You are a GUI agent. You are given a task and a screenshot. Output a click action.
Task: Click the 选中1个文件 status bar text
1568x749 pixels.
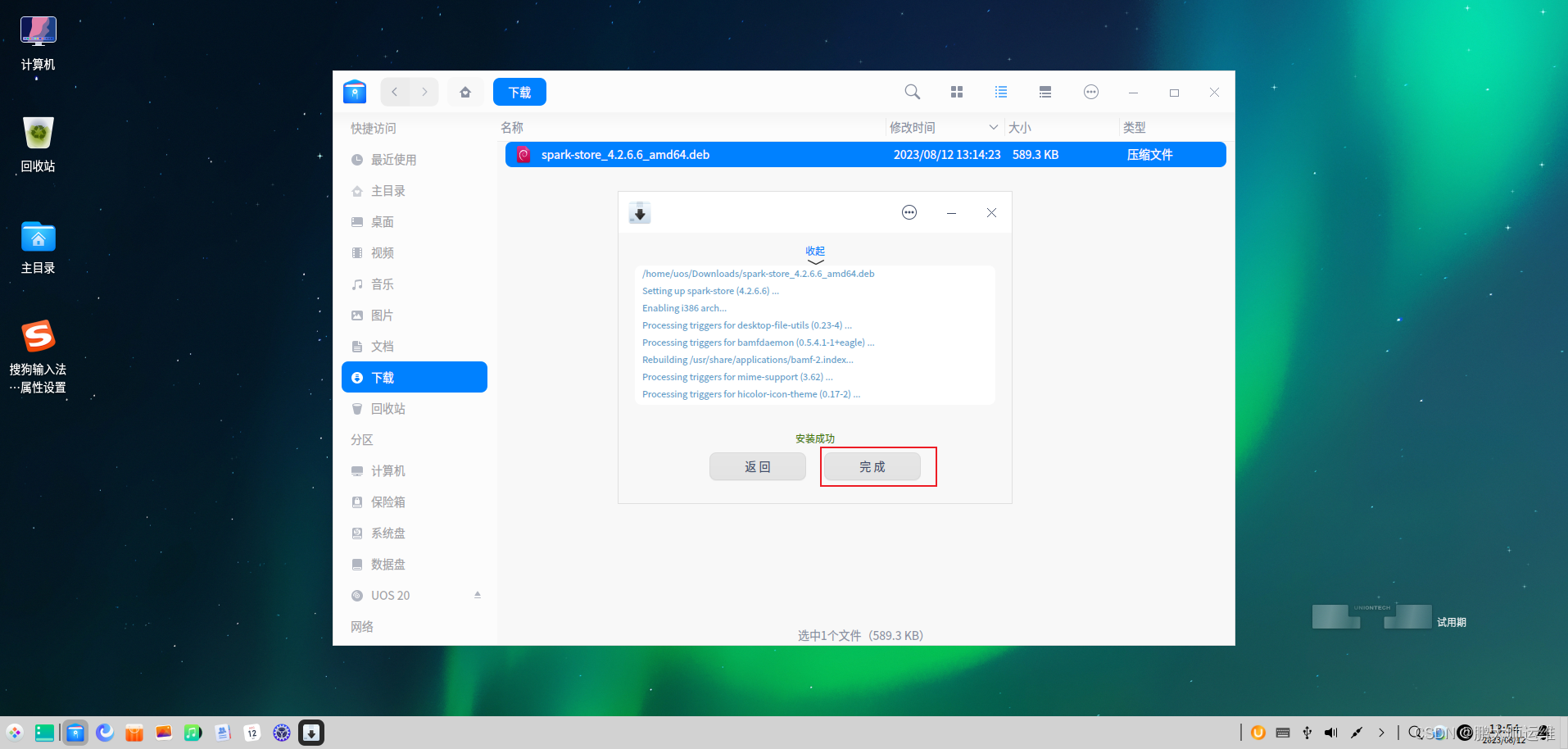860,635
